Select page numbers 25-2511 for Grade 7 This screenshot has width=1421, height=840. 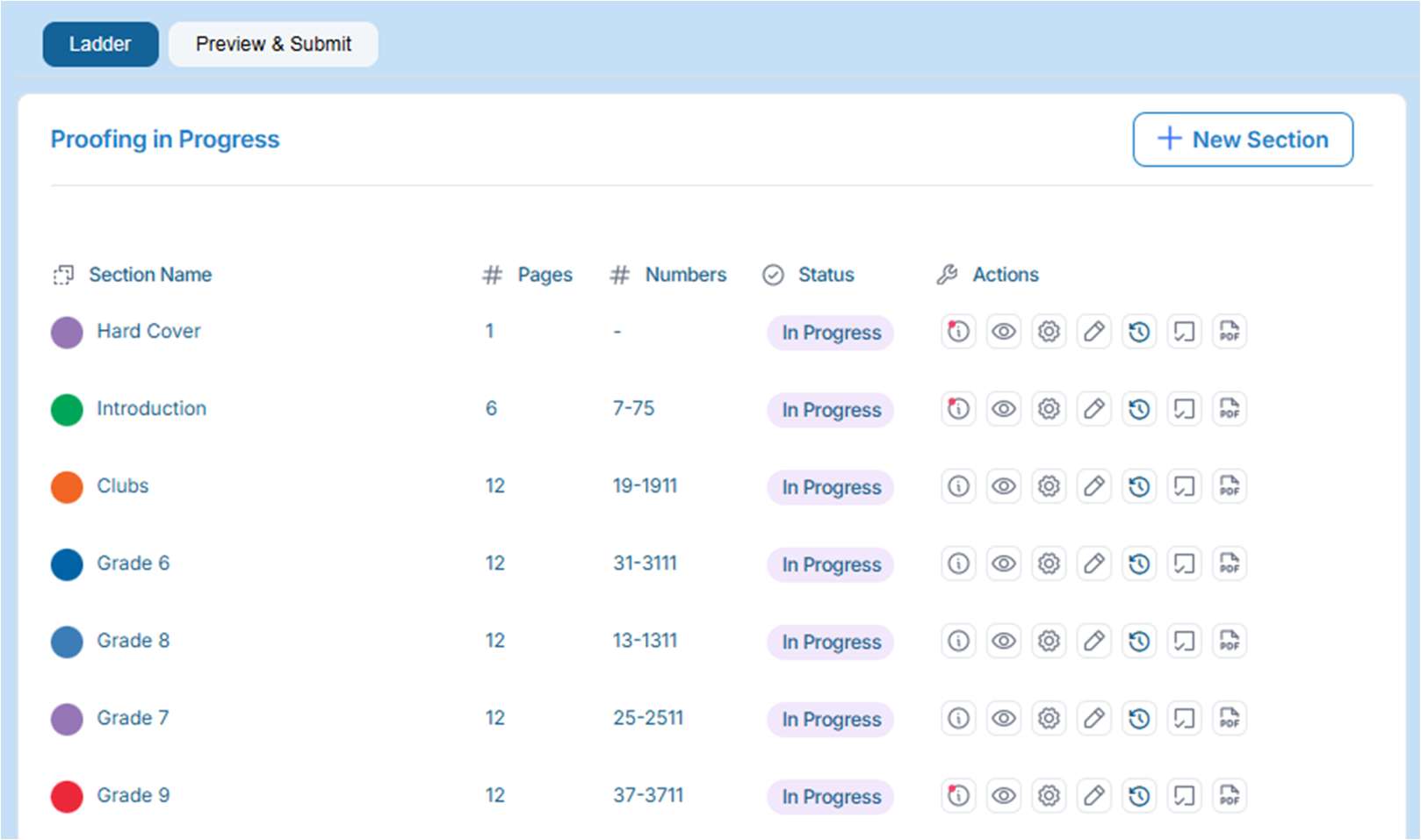click(x=648, y=717)
